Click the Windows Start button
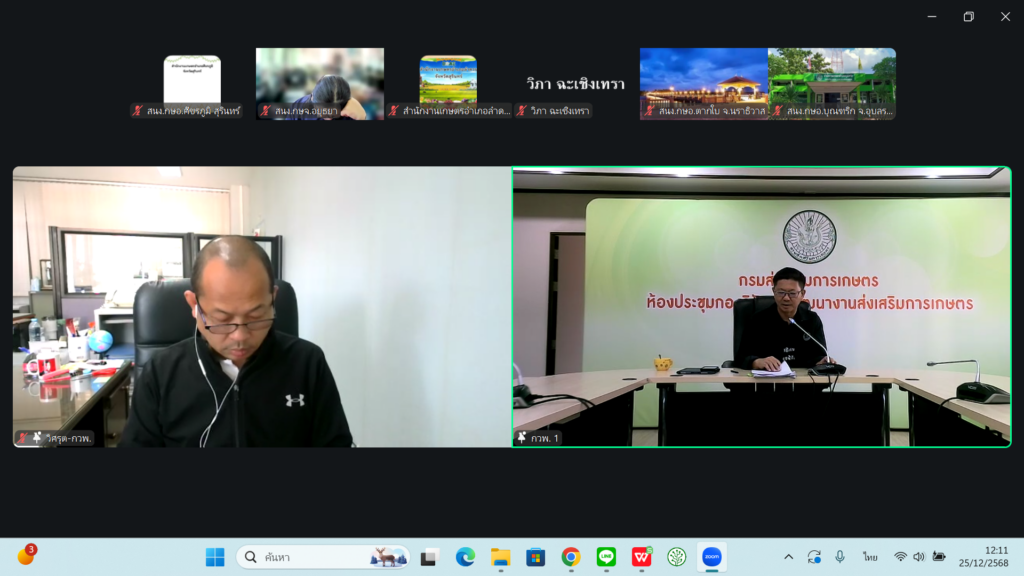This screenshot has width=1024, height=576. [215, 557]
